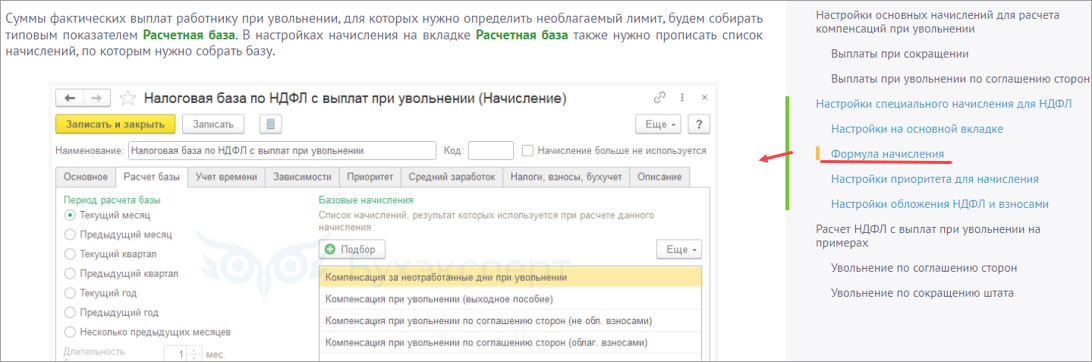Click into the Код input field

pos(491,150)
